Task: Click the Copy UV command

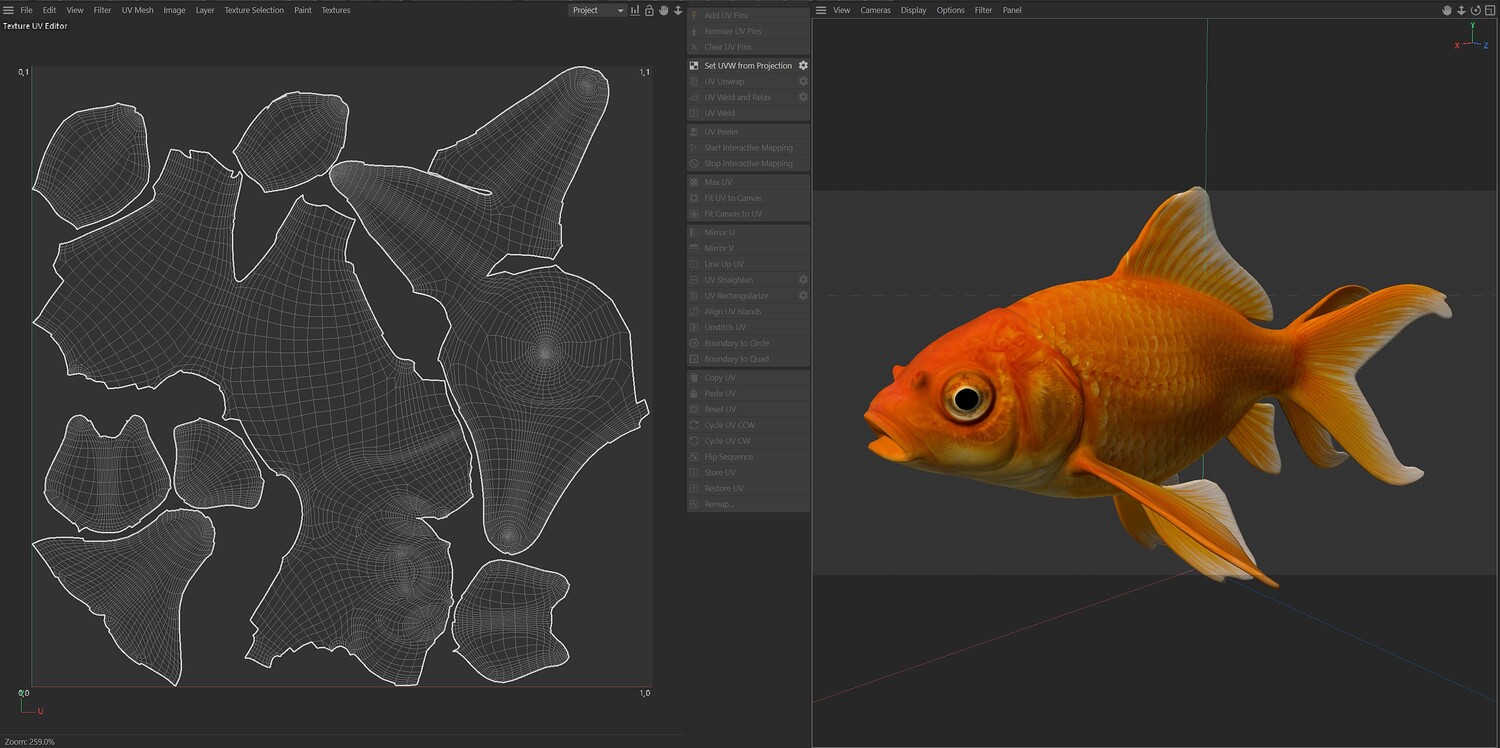Action: click(748, 378)
